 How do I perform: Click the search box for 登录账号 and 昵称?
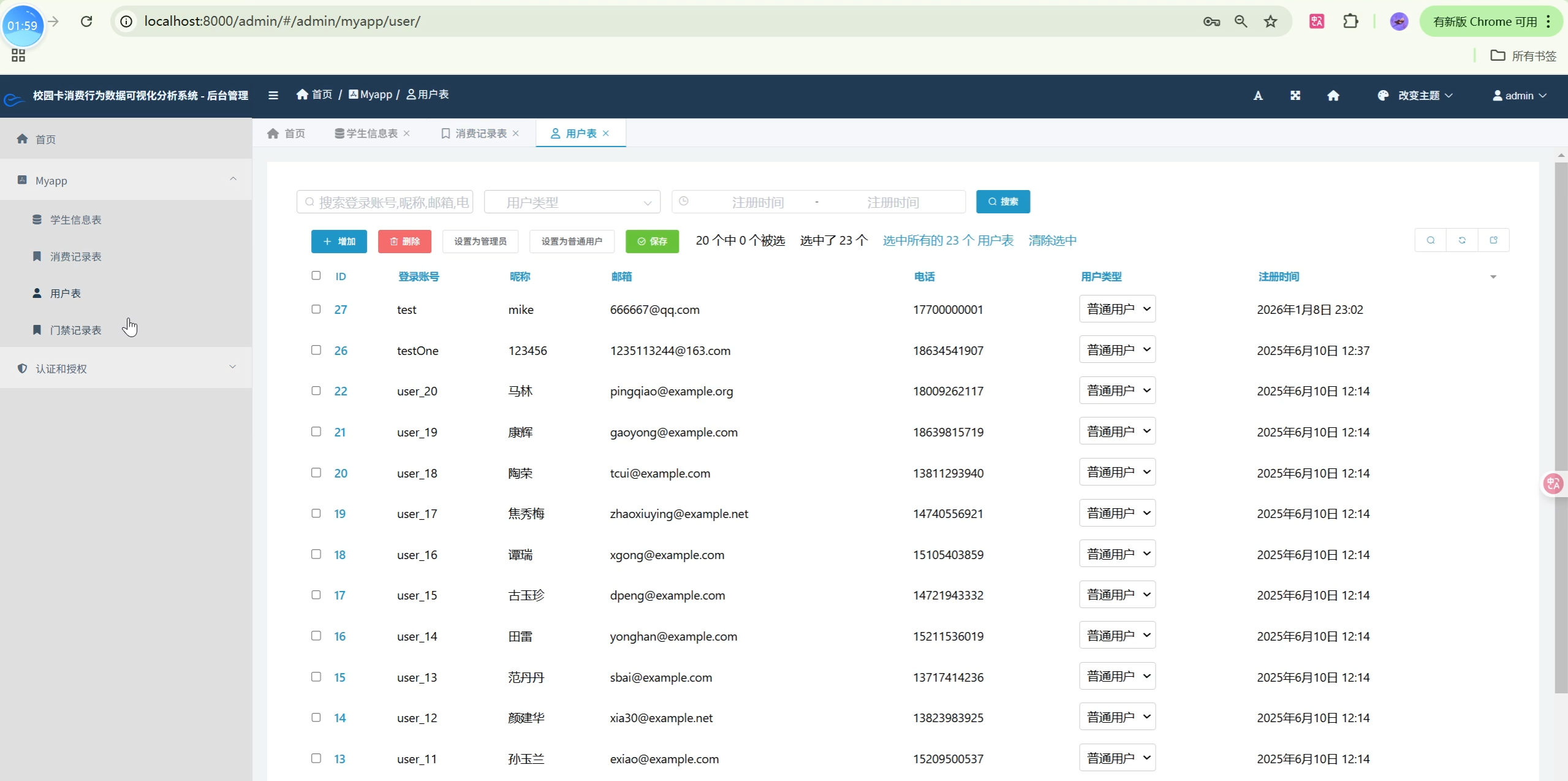pyautogui.click(x=385, y=202)
